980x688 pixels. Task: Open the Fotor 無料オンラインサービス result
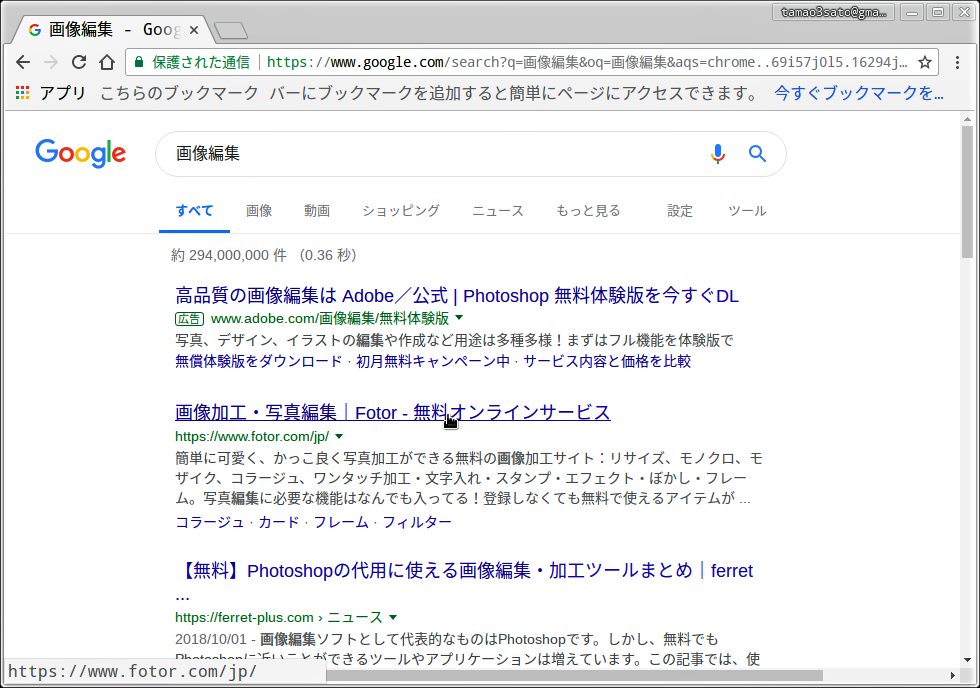point(392,412)
